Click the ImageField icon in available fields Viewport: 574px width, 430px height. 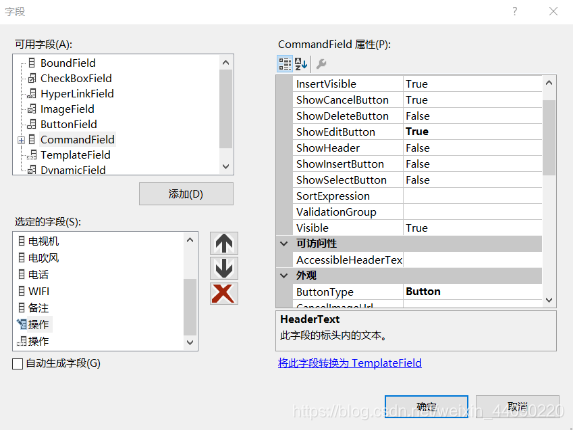pos(32,109)
